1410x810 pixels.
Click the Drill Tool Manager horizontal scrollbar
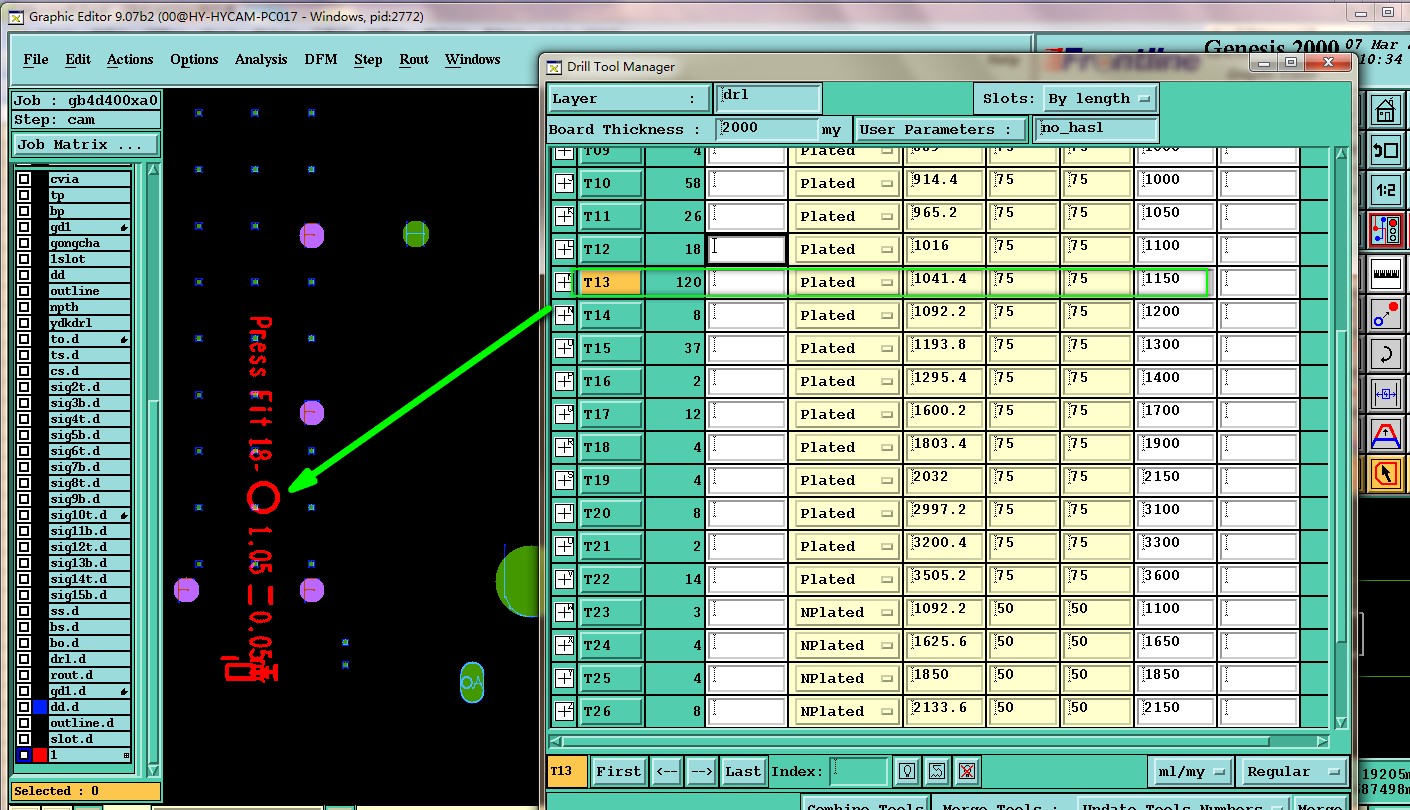pyautogui.click(x=940, y=741)
